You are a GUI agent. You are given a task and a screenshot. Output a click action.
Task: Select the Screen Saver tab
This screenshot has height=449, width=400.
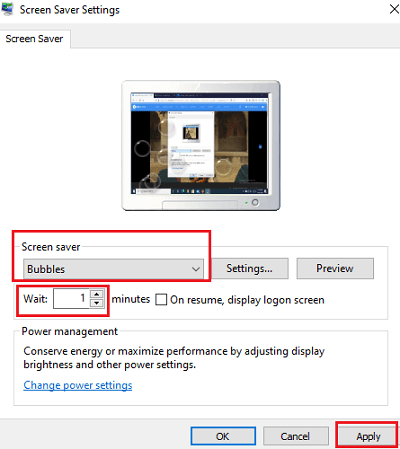34,39
